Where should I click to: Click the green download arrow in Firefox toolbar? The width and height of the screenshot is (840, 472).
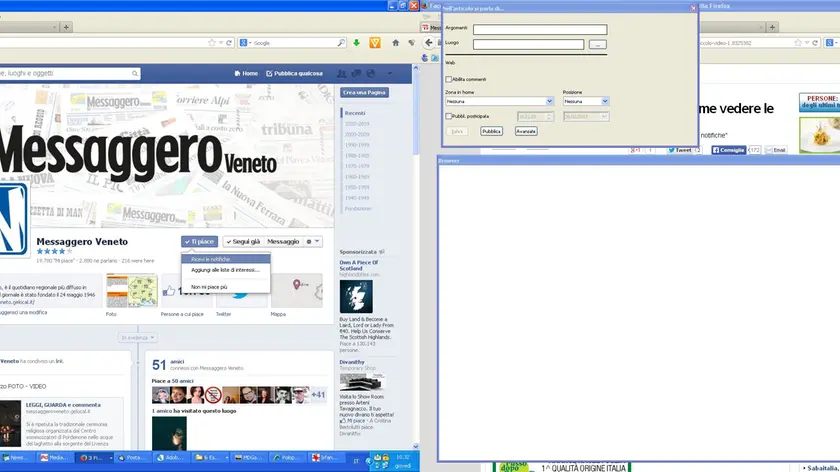click(x=356, y=43)
